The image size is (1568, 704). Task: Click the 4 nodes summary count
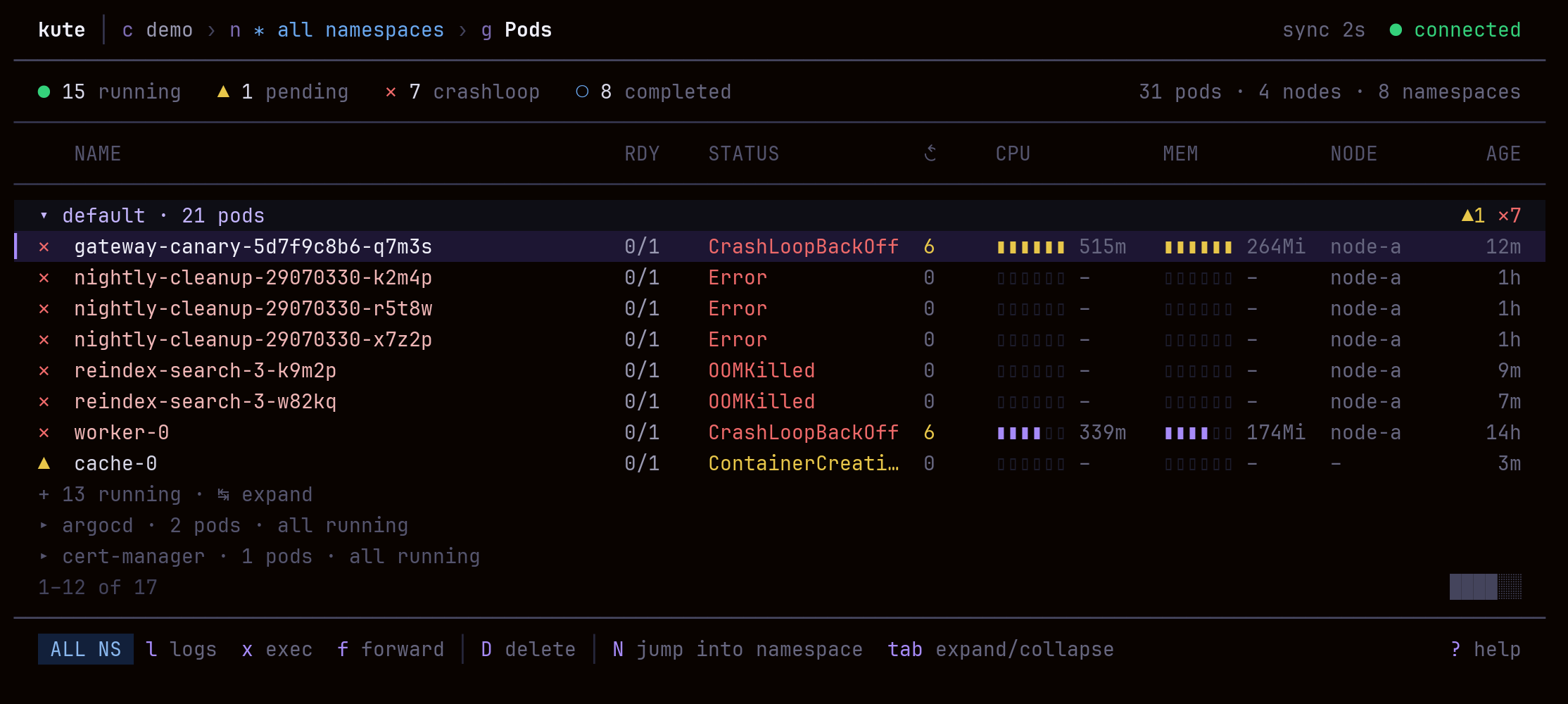1300,92
